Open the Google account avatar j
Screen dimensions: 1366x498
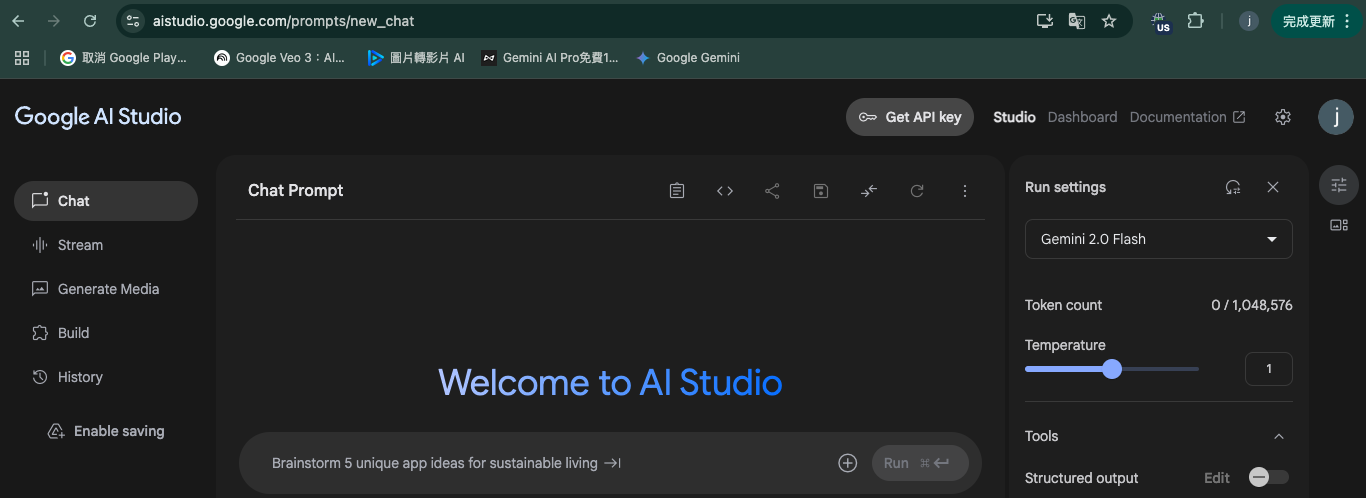(1335, 117)
